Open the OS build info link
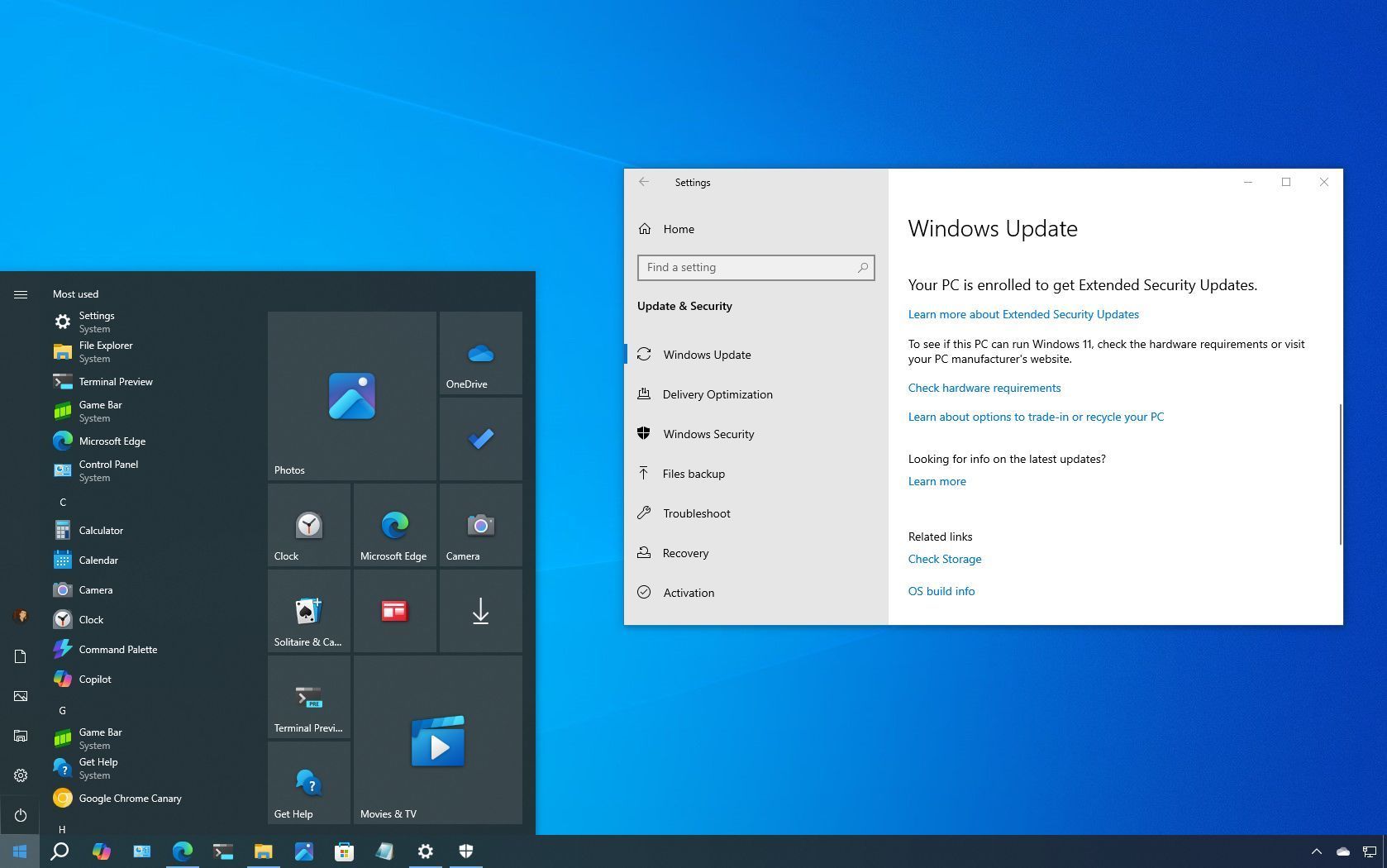This screenshot has height=868, width=1387. pyautogui.click(x=941, y=591)
